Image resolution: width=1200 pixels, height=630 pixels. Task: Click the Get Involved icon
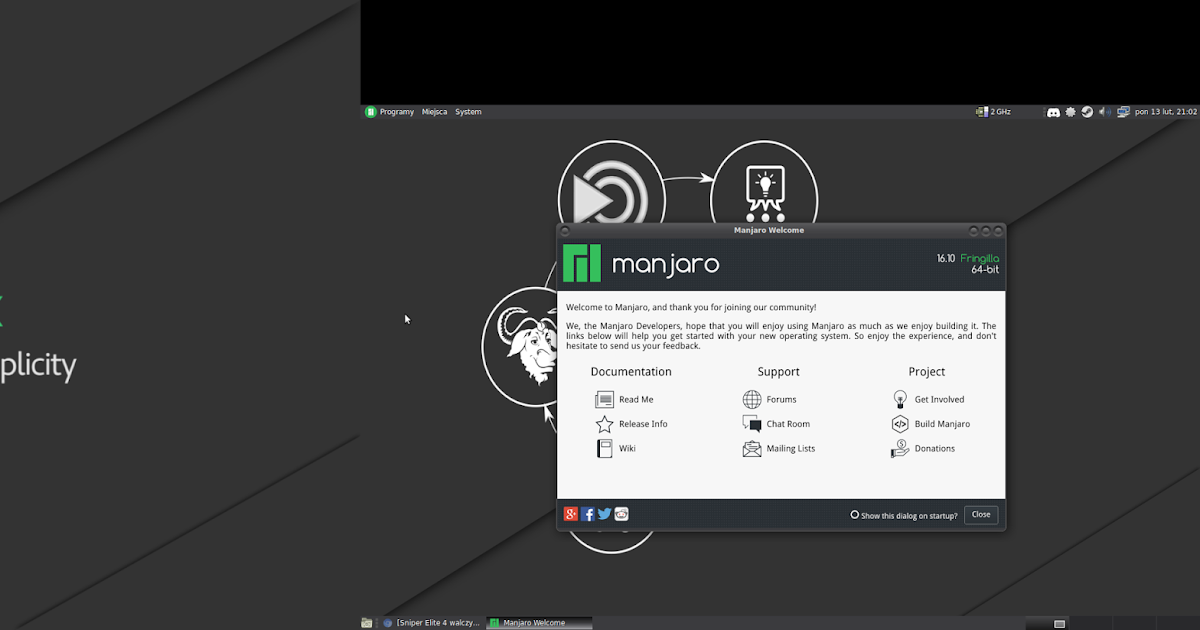(x=898, y=399)
